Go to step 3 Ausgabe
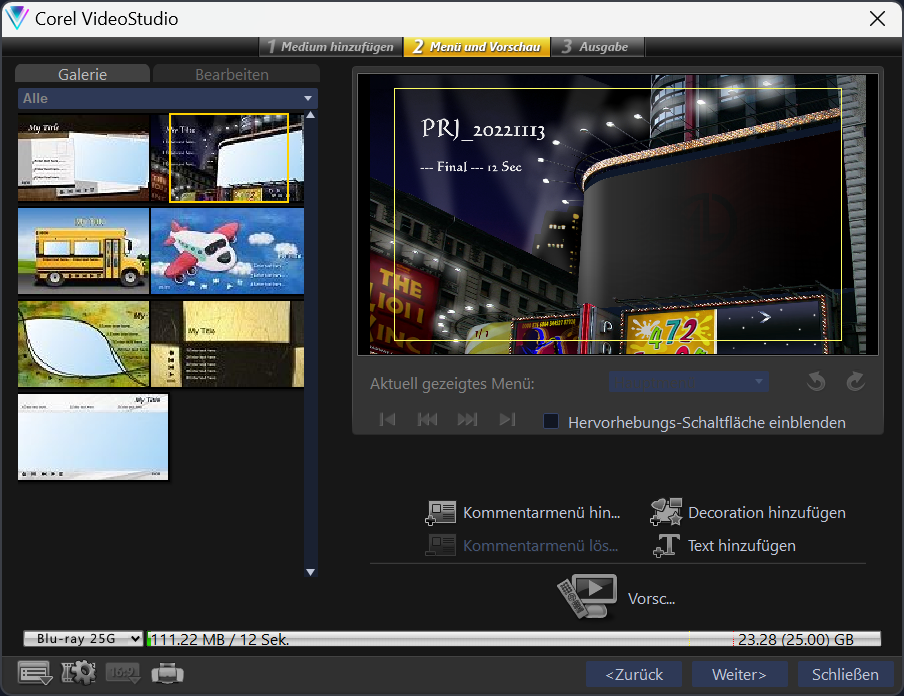Viewport: 904px width, 696px height. (x=597, y=47)
